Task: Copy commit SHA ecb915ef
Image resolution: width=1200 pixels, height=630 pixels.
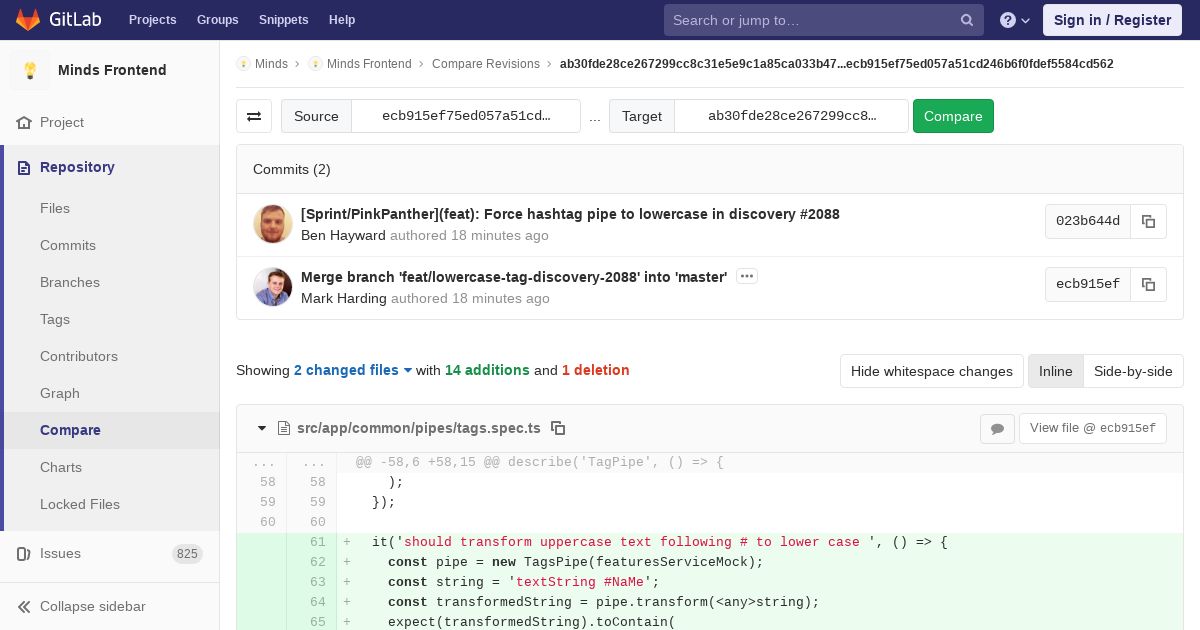Action: 1148,285
